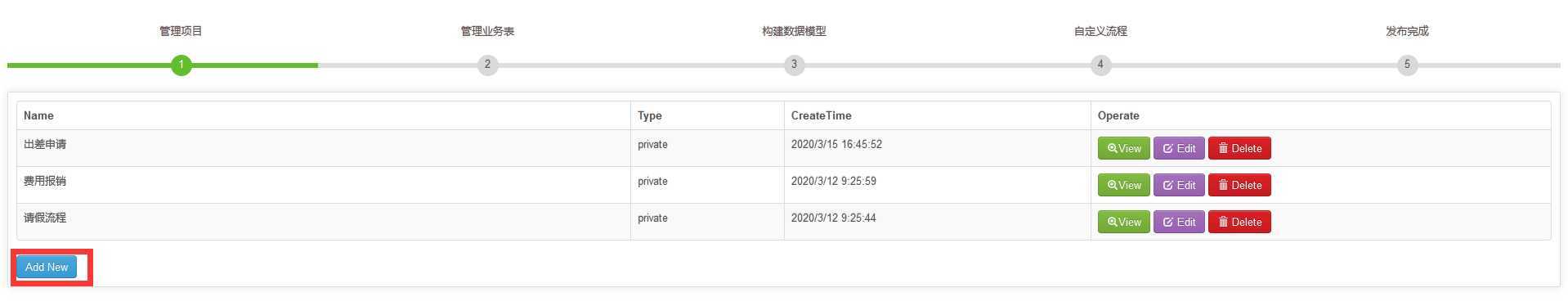1568x306 pixels.
Task: Select the 费用报销 row name cell
Action: [x=323, y=185]
